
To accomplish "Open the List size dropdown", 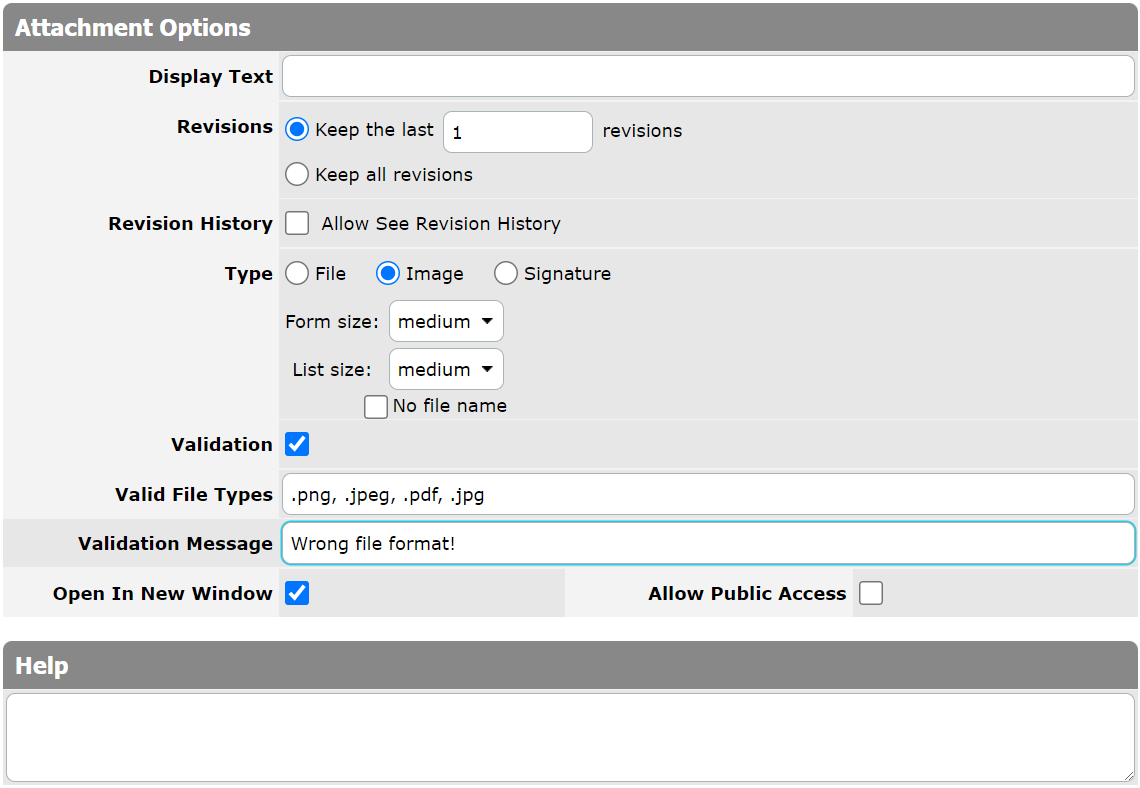I will (x=446, y=369).
